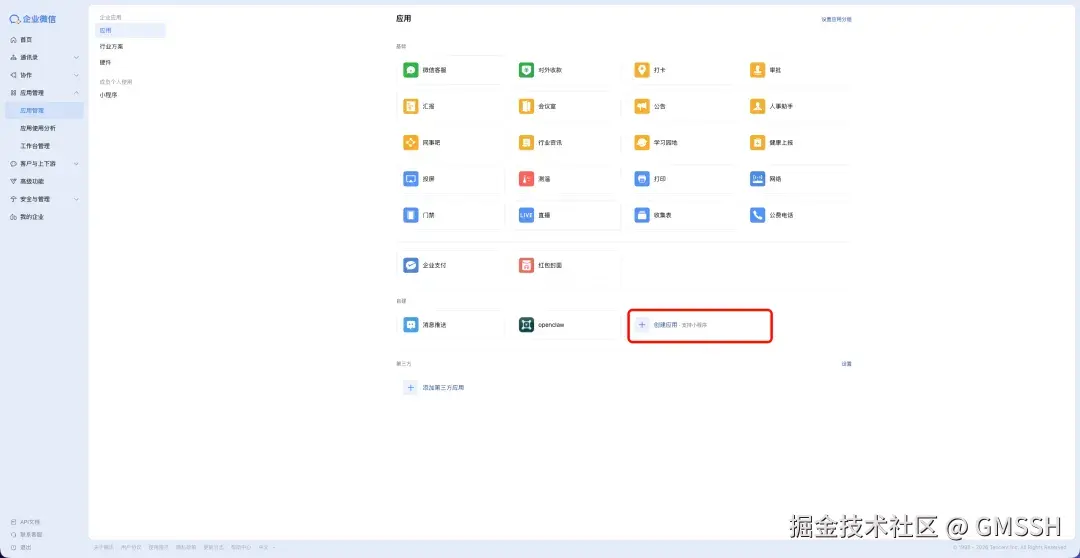
Task: Open the 对外收款 app icon
Action: [x=526, y=70]
